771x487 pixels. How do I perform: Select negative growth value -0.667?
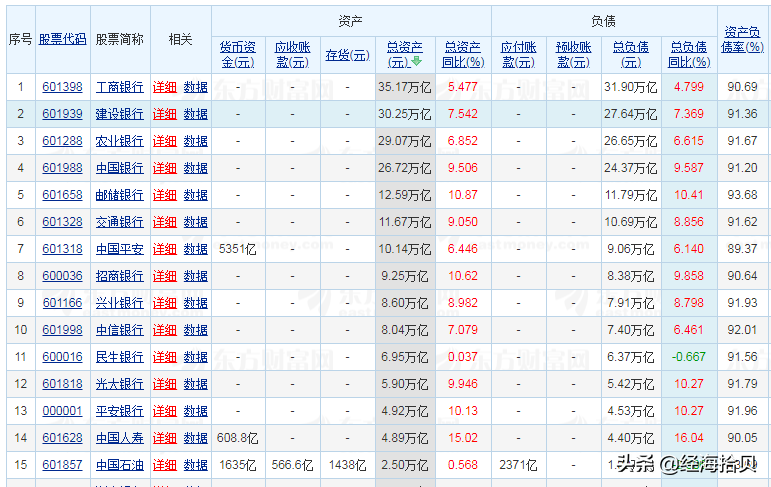click(x=689, y=357)
